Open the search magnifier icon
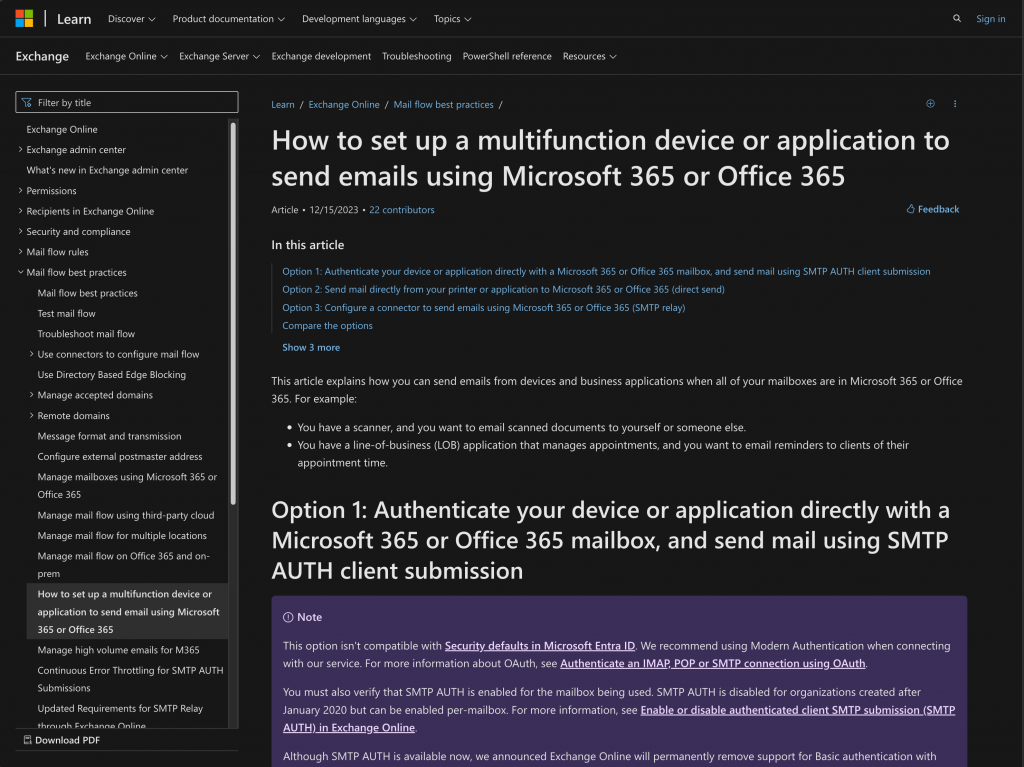 pyautogui.click(x=957, y=18)
